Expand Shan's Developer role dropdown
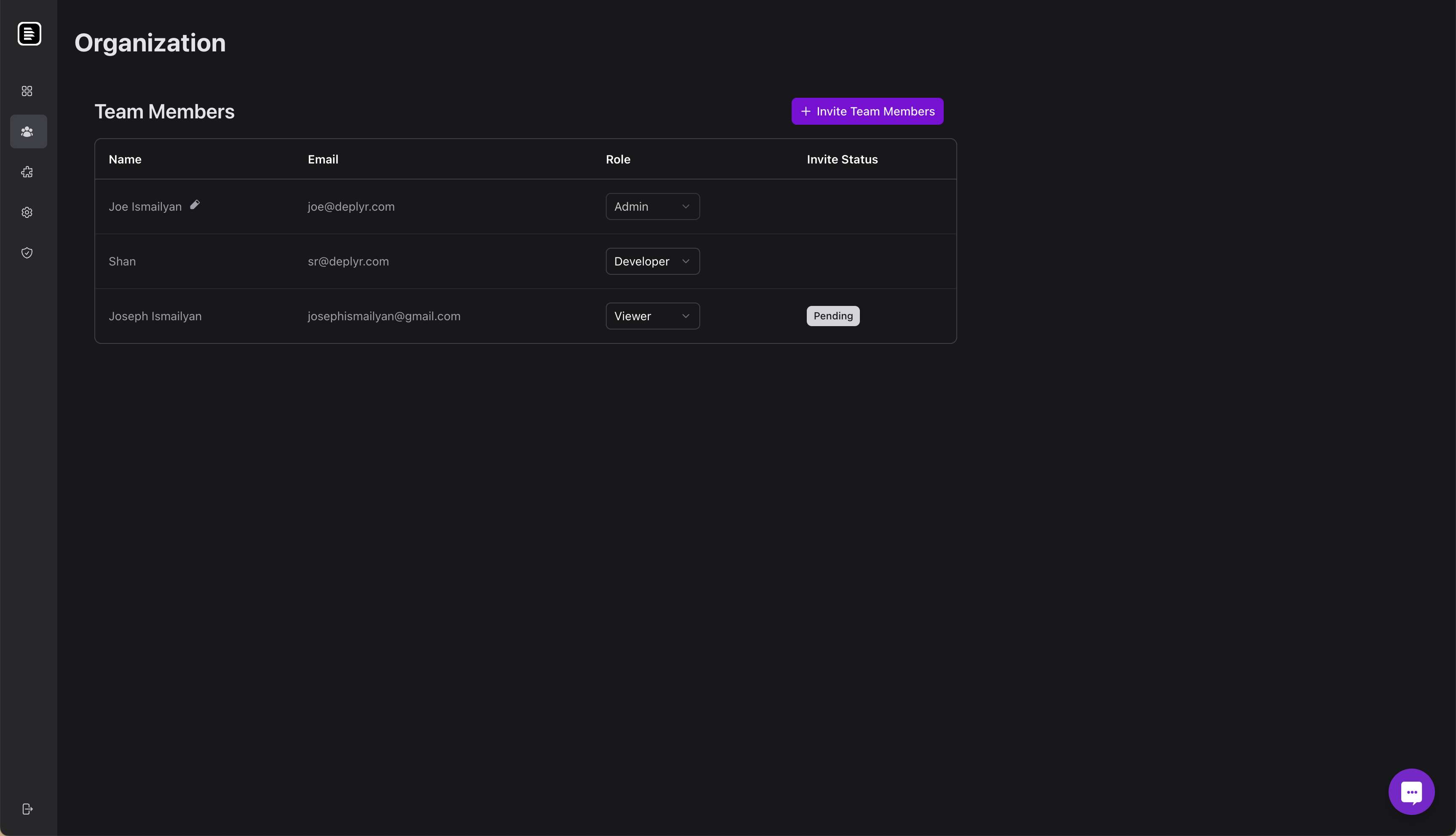Image resolution: width=1456 pixels, height=836 pixels. pyautogui.click(x=652, y=261)
